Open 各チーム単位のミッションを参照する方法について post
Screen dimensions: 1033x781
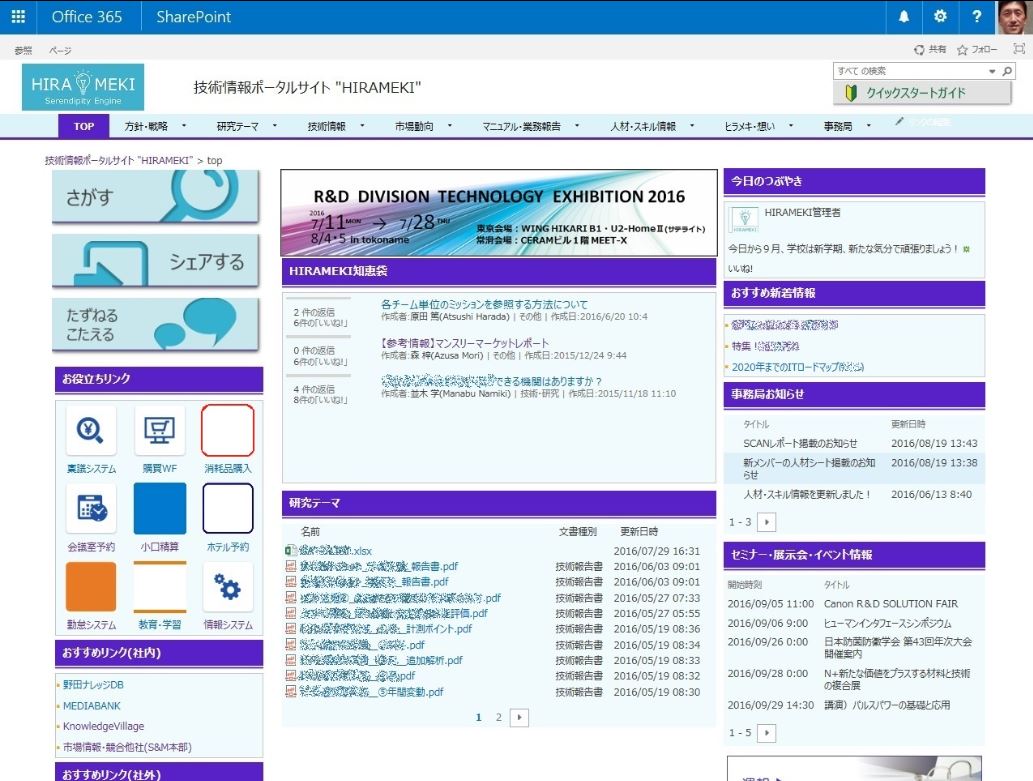click(484, 304)
